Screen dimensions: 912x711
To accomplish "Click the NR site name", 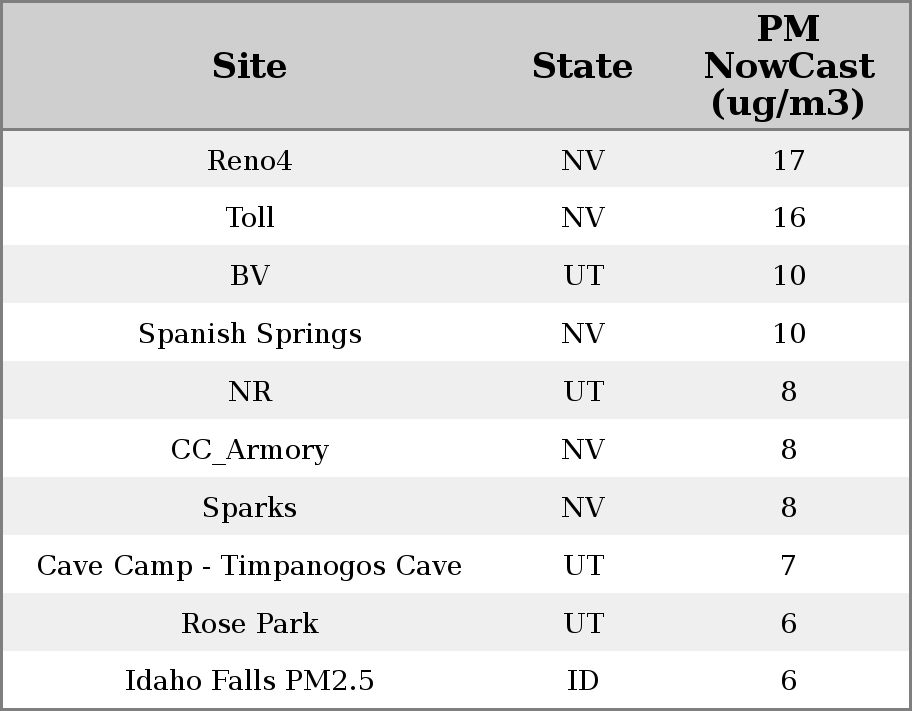I will tap(250, 392).
